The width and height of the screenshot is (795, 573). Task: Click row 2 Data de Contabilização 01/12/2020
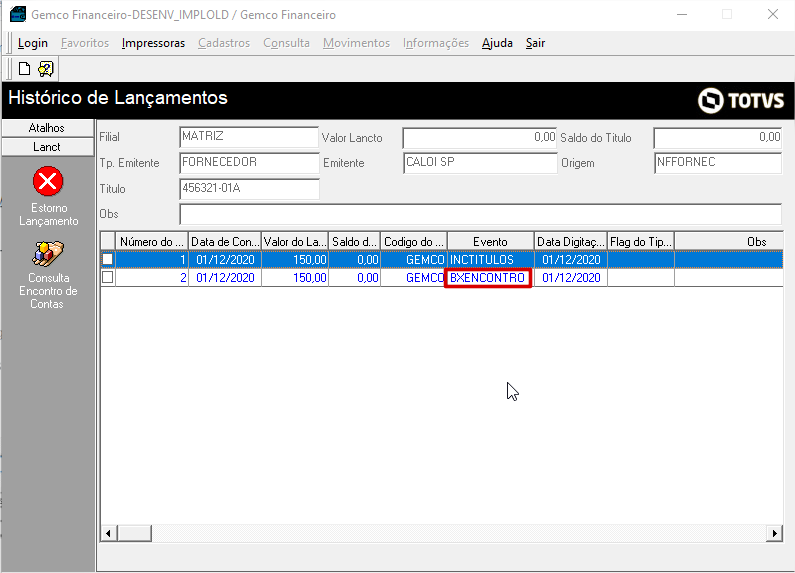225,278
